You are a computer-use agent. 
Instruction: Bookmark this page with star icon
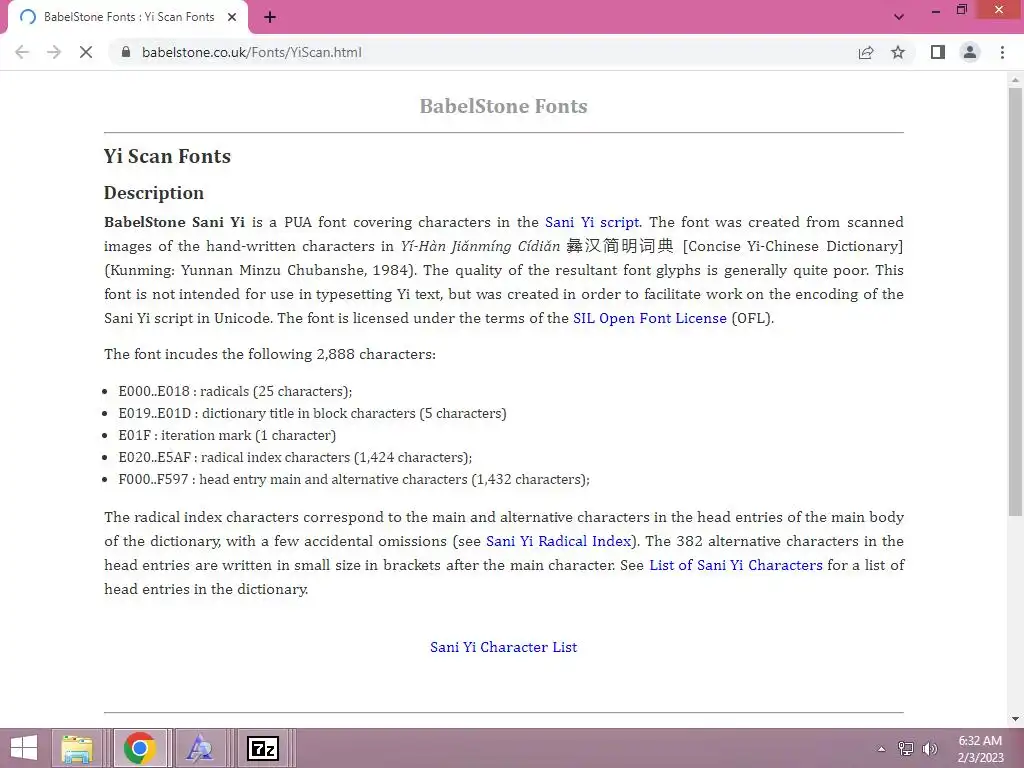tap(898, 52)
